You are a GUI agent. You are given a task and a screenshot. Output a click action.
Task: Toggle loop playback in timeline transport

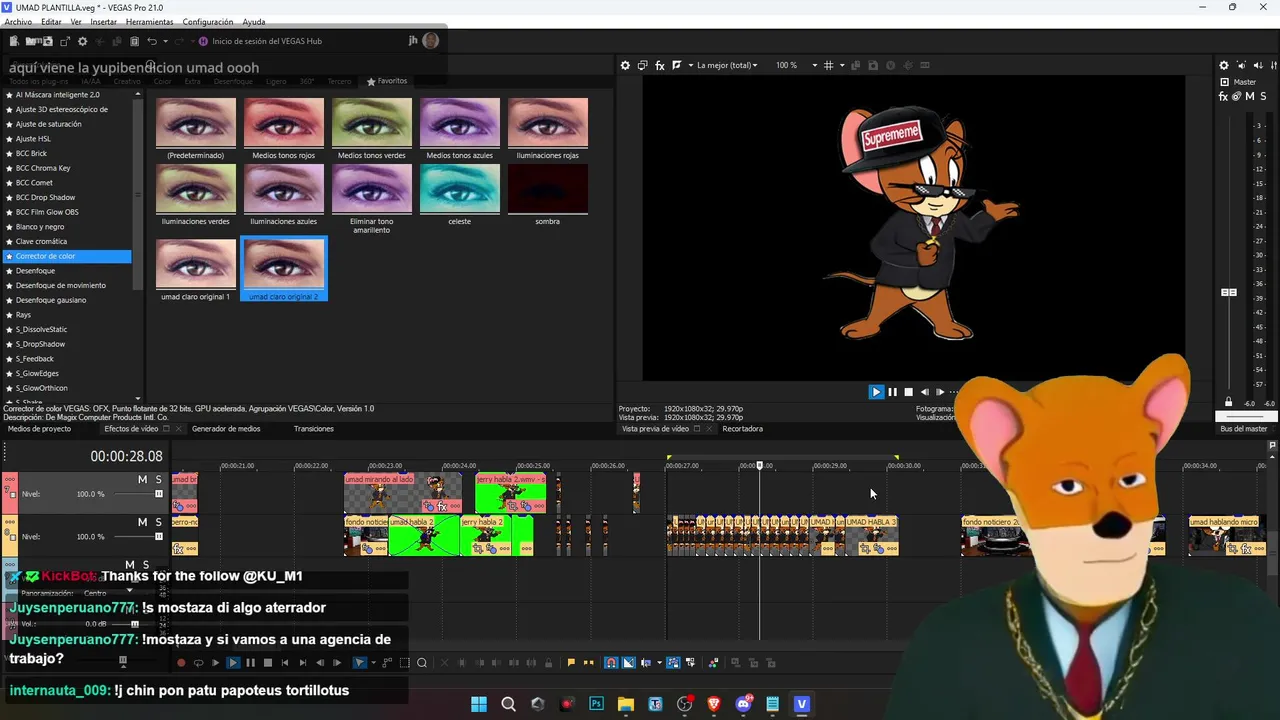pyautogui.click(x=198, y=663)
